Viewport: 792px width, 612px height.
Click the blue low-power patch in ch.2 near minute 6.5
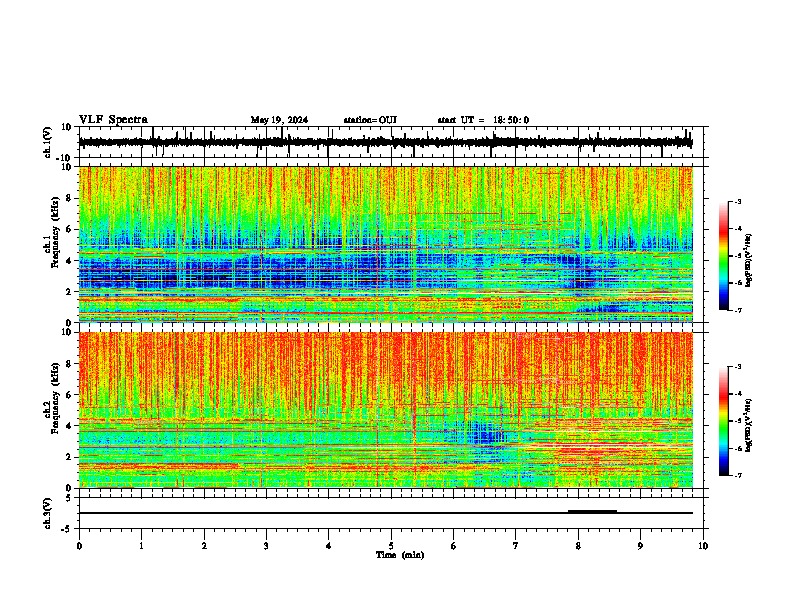[485, 434]
